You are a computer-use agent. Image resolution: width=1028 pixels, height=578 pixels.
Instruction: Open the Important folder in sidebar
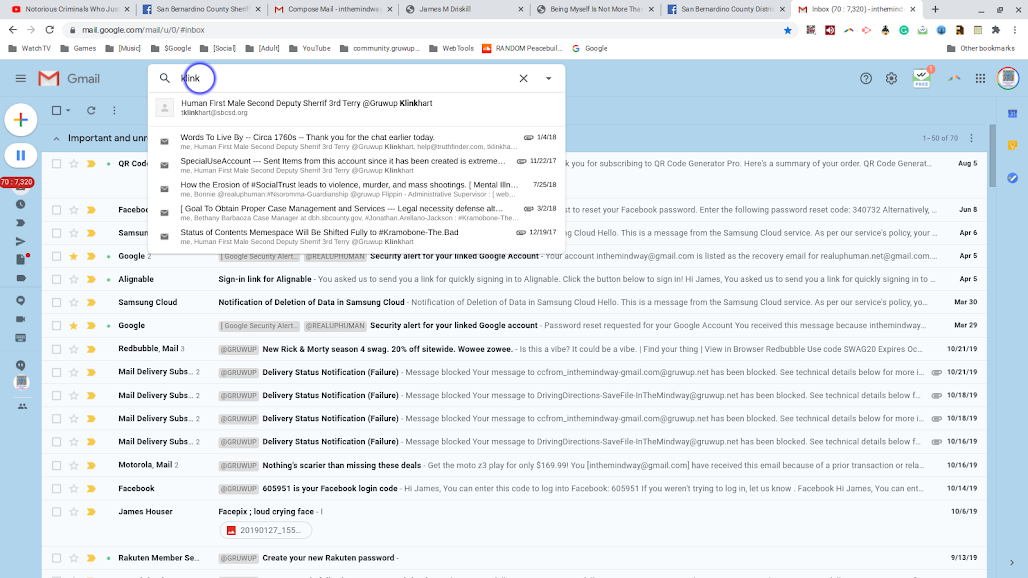pos(21,223)
